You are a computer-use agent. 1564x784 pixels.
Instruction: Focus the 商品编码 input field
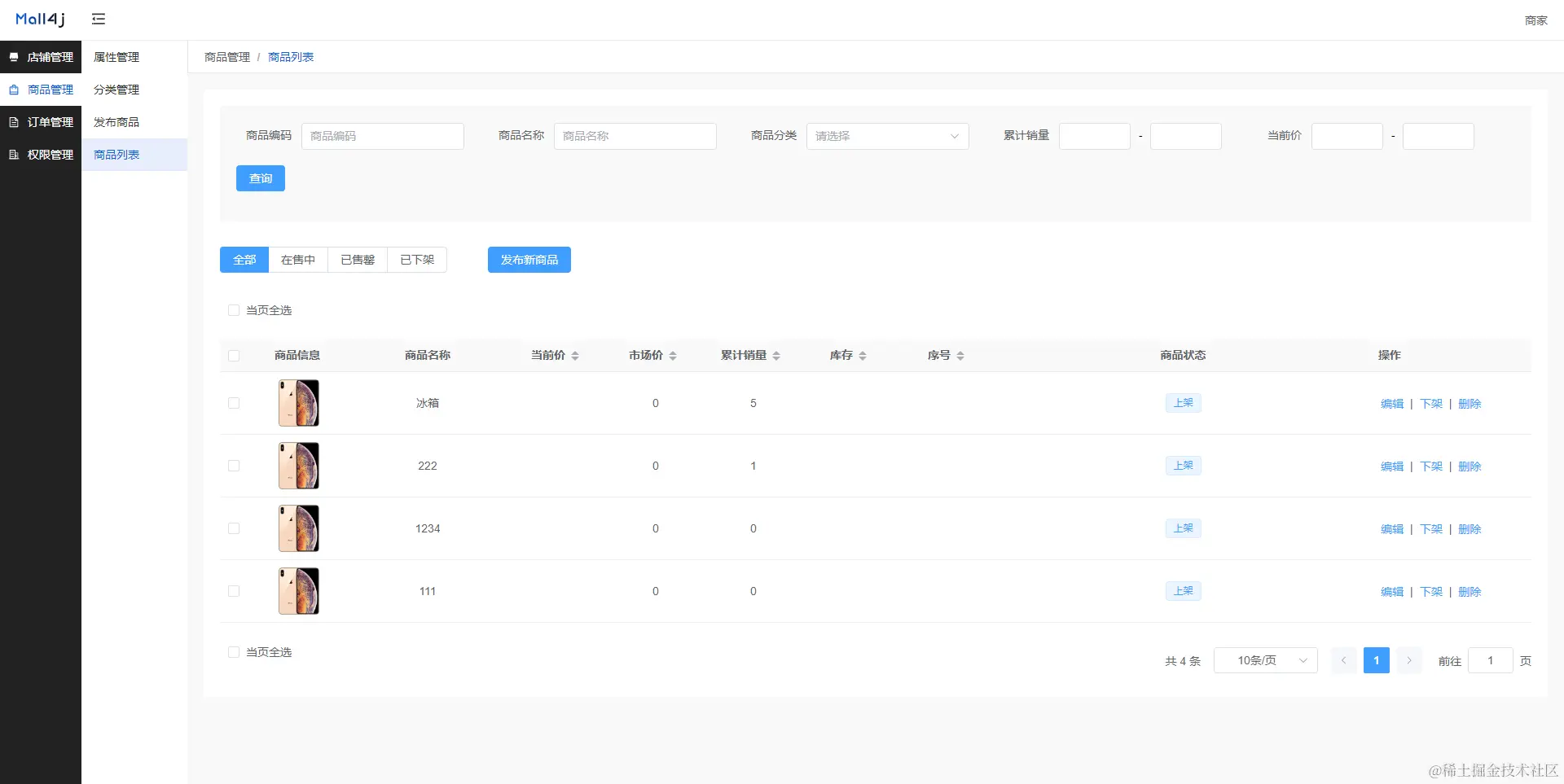[x=383, y=136]
